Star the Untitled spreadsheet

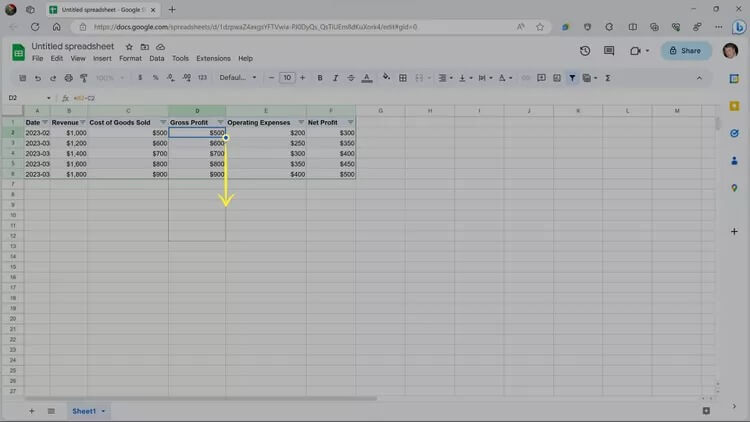(x=129, y=47)
